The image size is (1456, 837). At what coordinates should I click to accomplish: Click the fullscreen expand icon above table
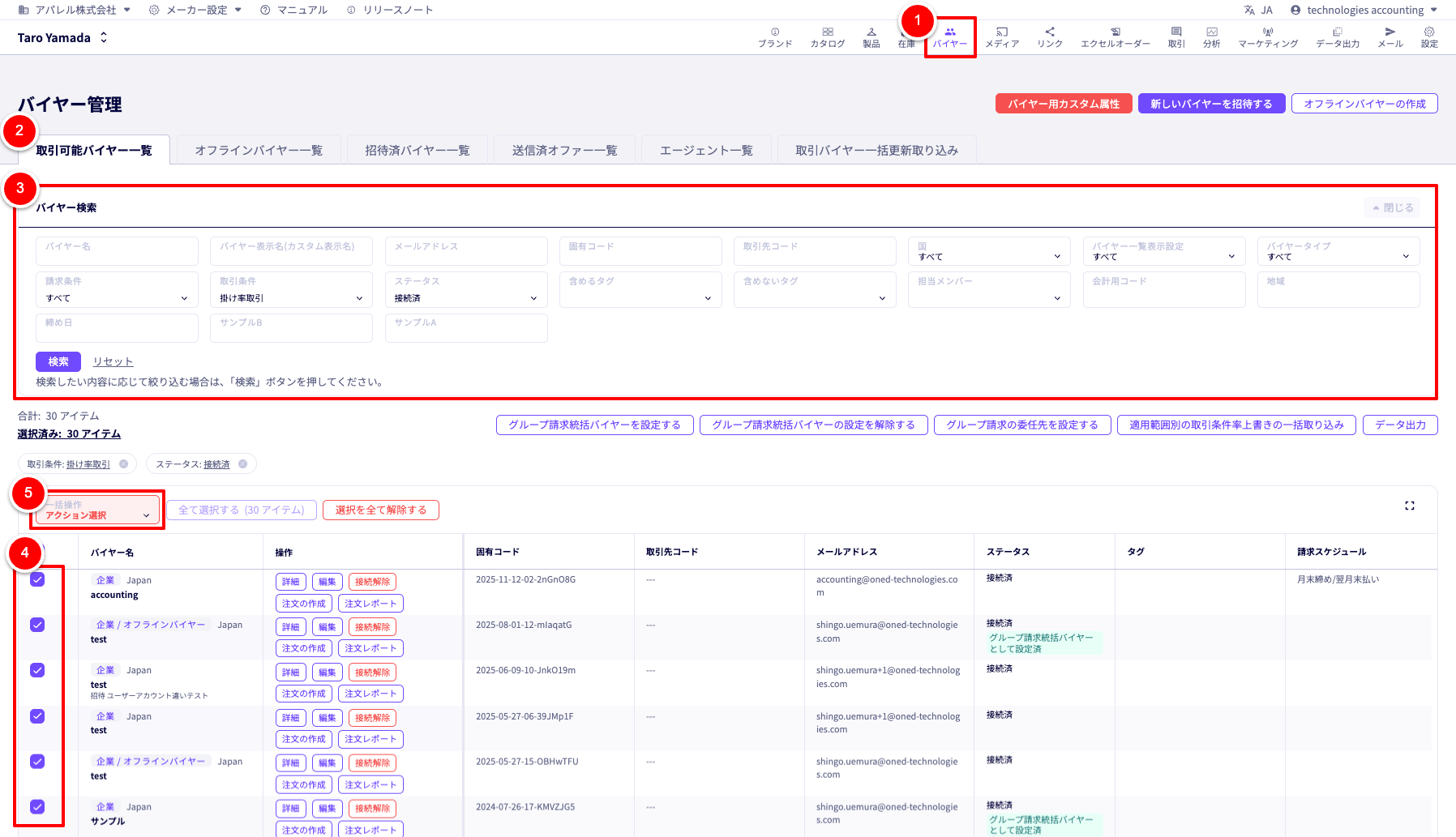tap(1409, 506)
